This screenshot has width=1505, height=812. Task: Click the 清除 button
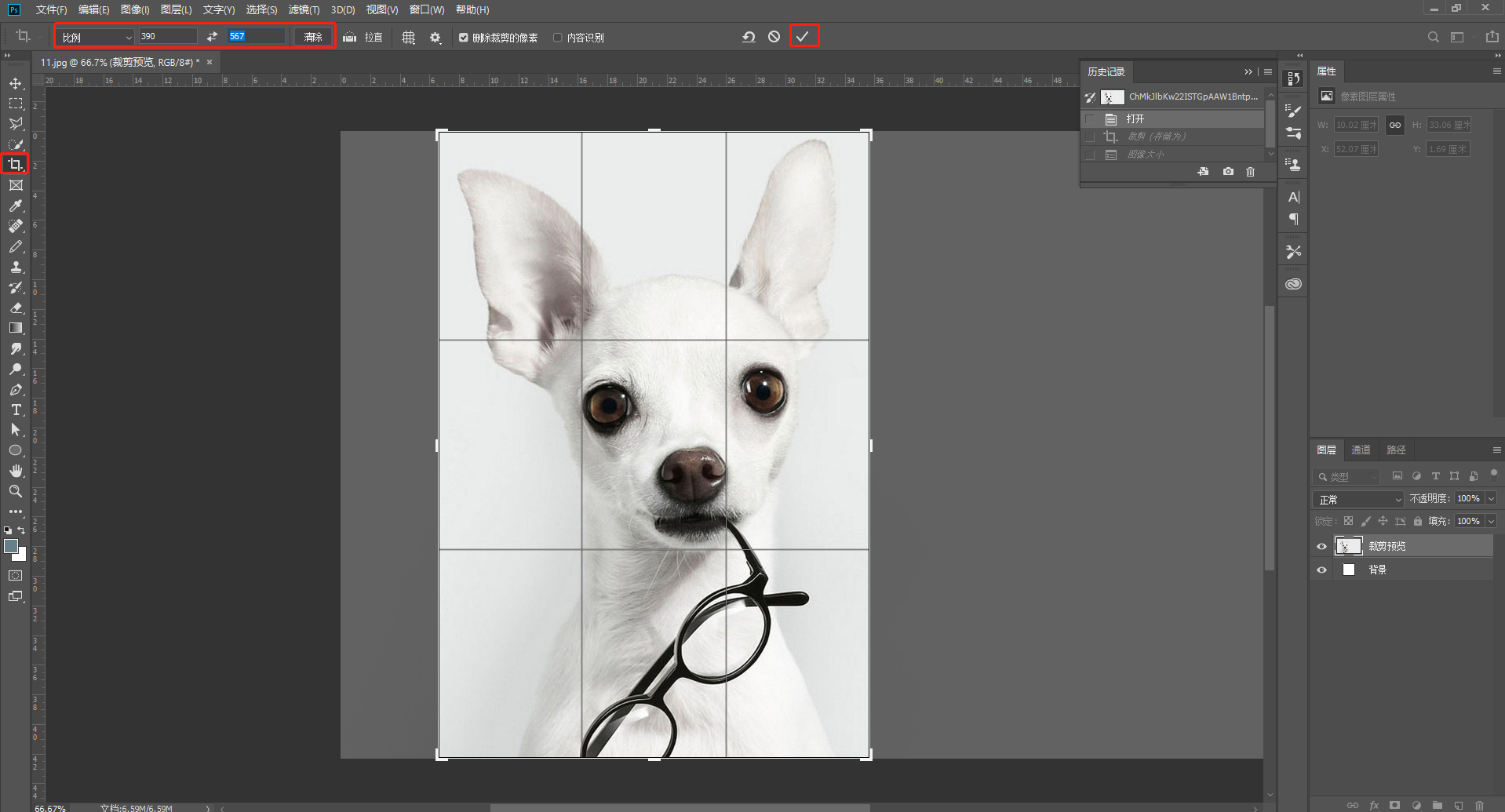coord(313,37)
